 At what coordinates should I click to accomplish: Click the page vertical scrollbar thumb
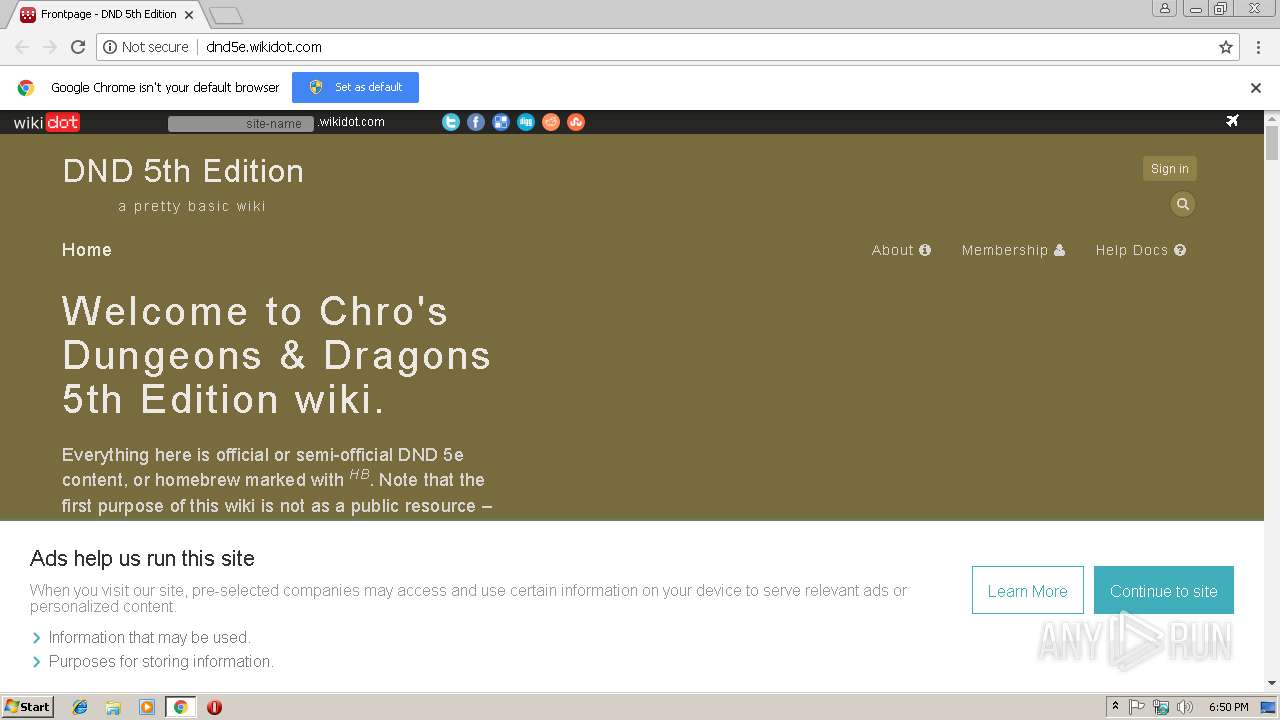[x=1272, y=143]
